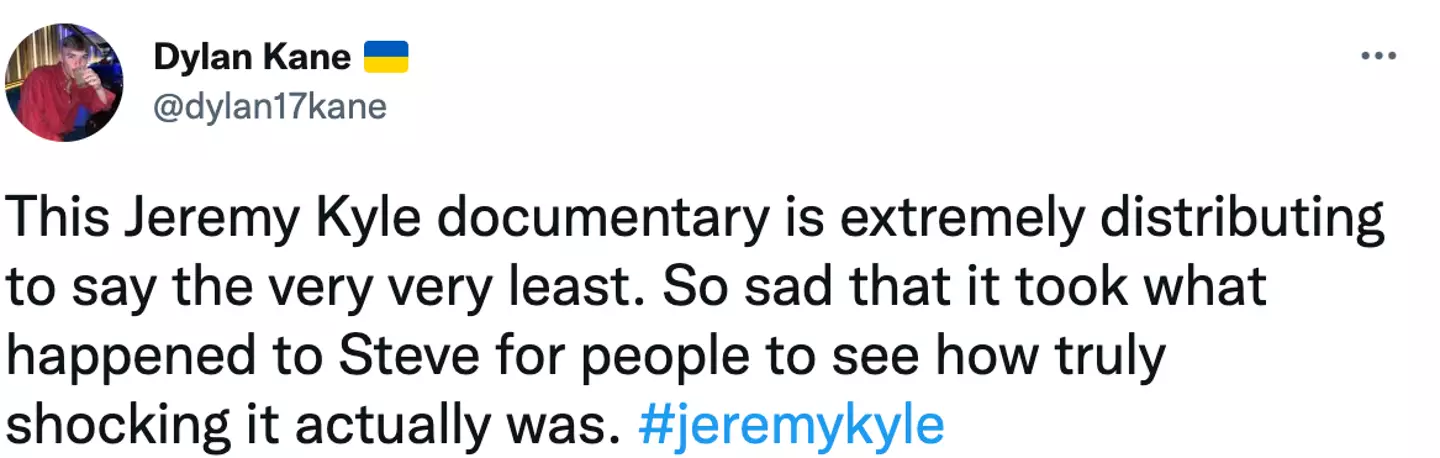The width and height of the screenshot is (1440, 458).
Task: Click the Ukraine flag emoji beside the name
Action: (x=384, y=57)
